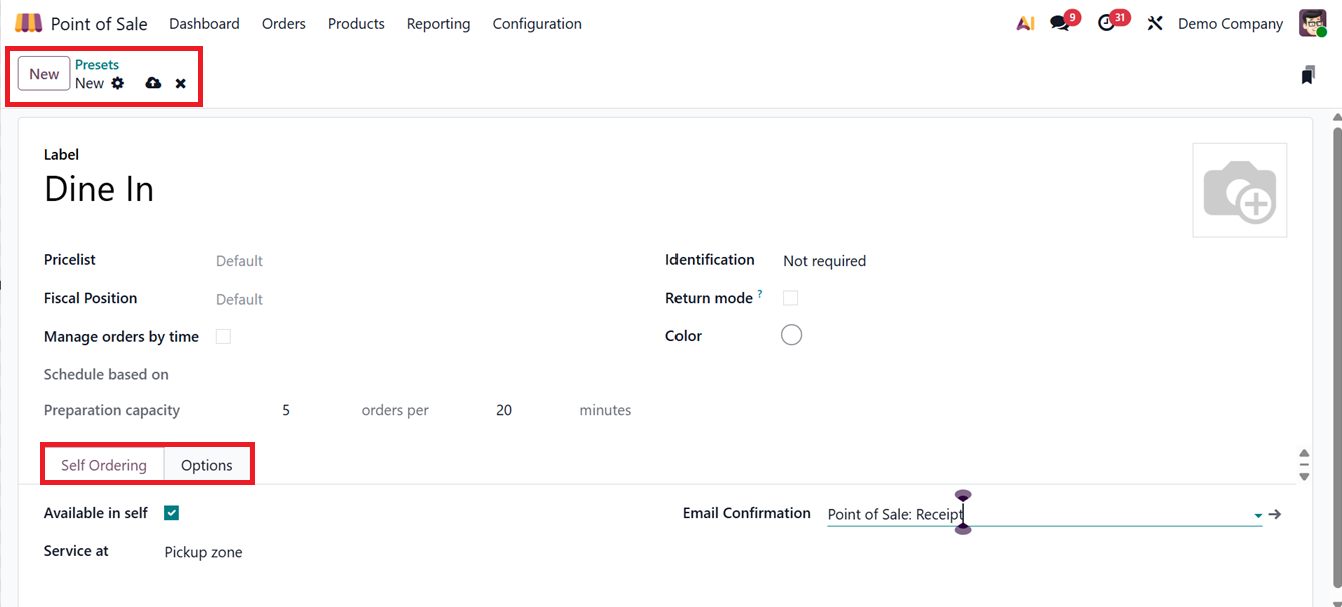Pick a color with the Color circle
The height and width of the screenshot is (607, 1342).
(x=791, y=336)
